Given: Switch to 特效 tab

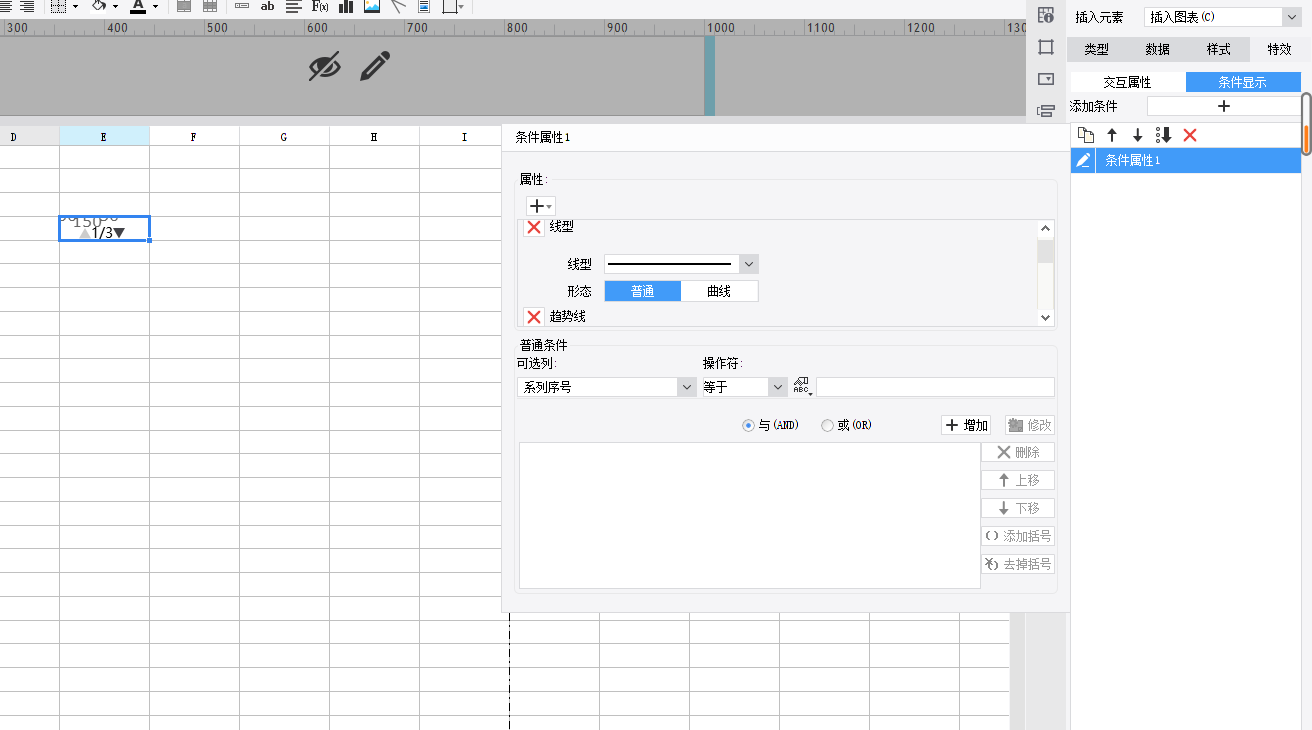Looking at the screenshot, I should 1279,49.
